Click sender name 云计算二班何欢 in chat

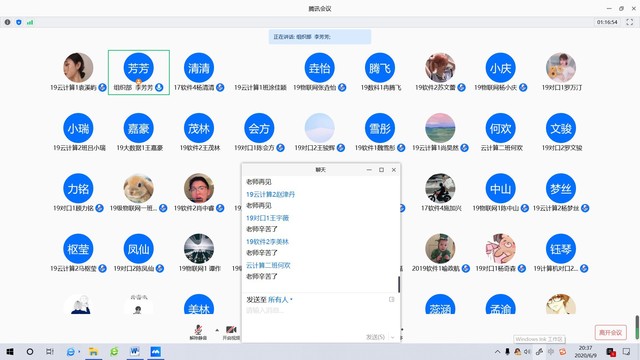[x=268, y=265]
